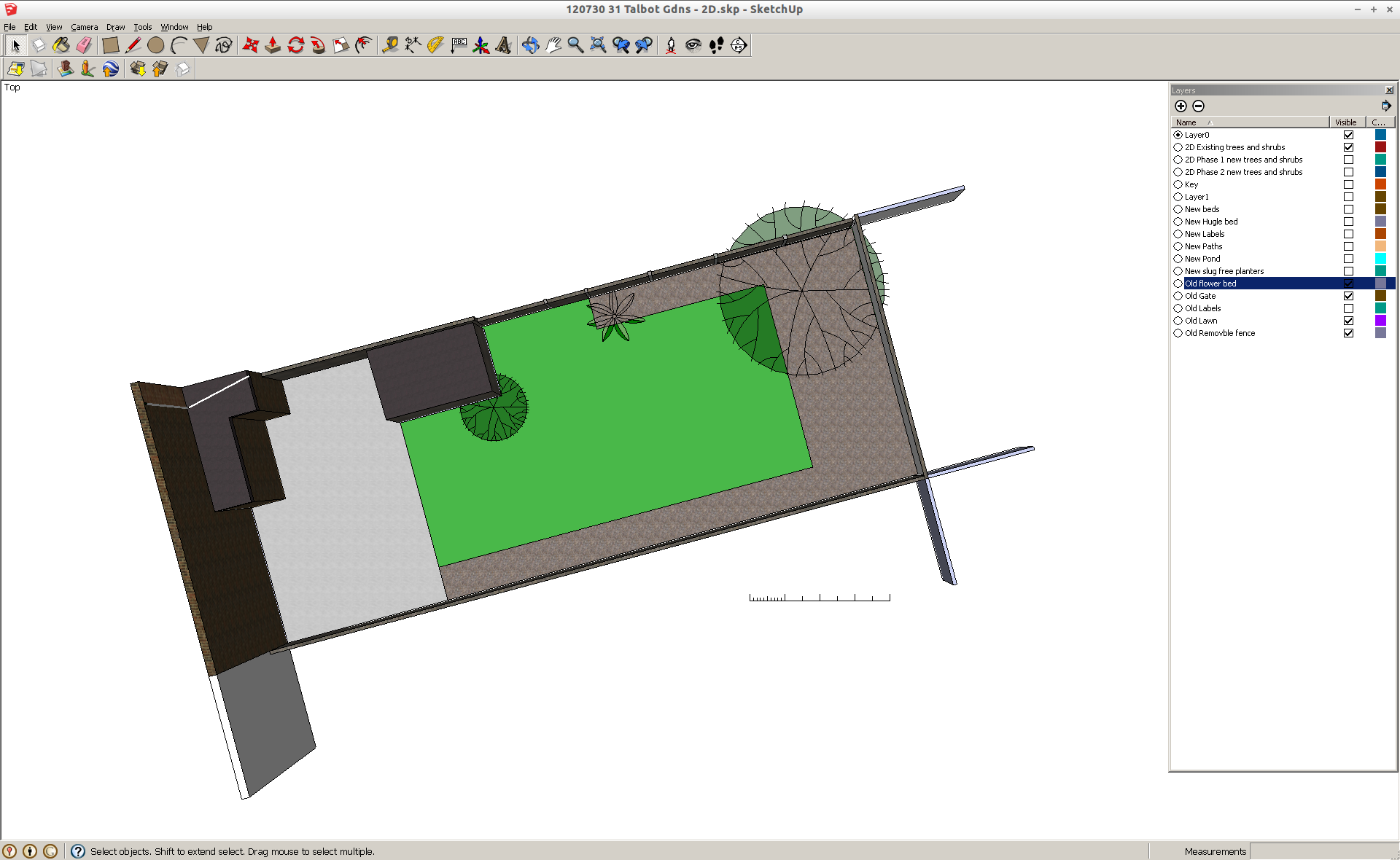Change the color swatch of Old Lawn layer
1400x860 pixels.
pos(1380,321)
